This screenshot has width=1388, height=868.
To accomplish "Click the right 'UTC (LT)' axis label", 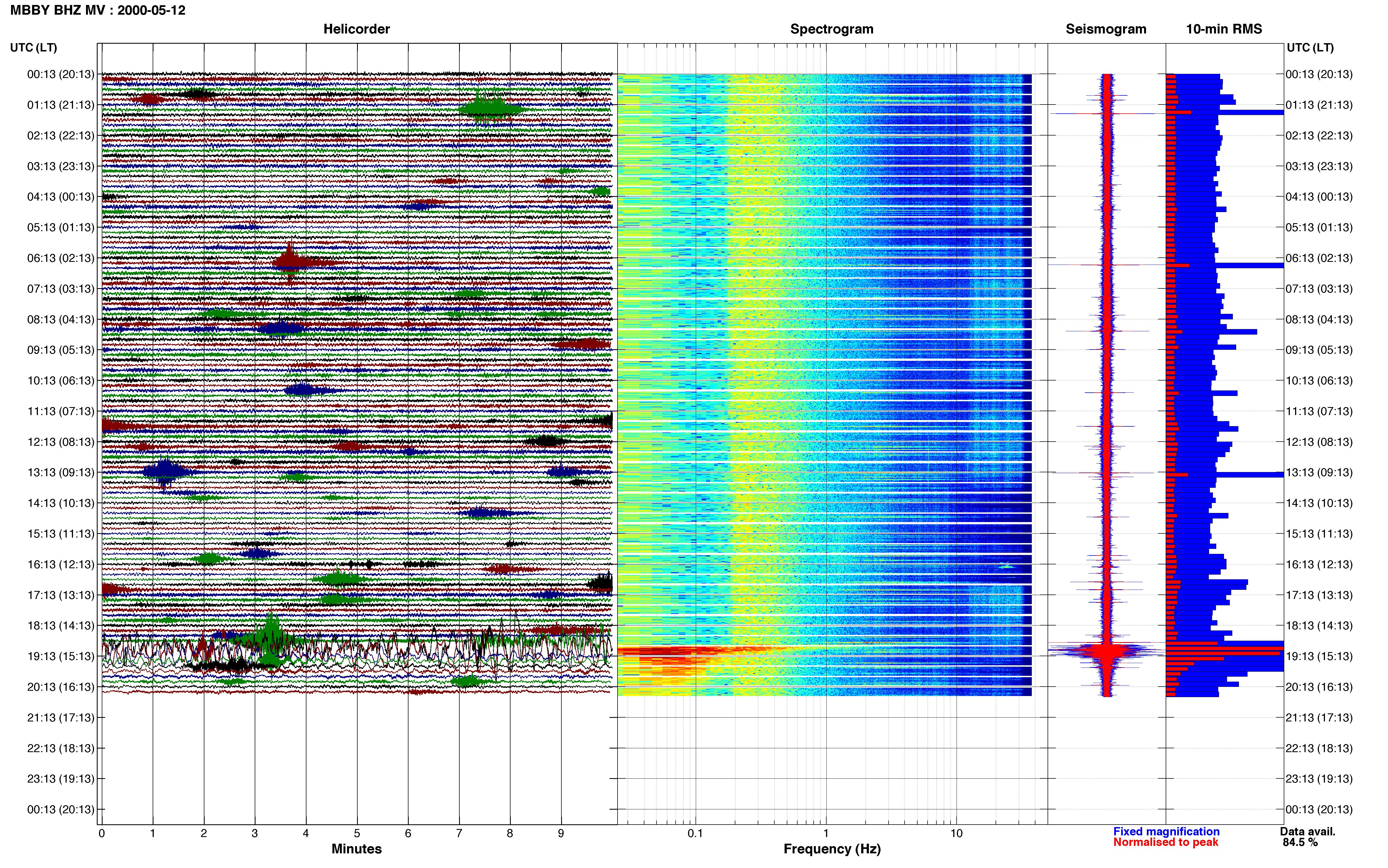I will pyautogui.click(x=1310, y=48).
